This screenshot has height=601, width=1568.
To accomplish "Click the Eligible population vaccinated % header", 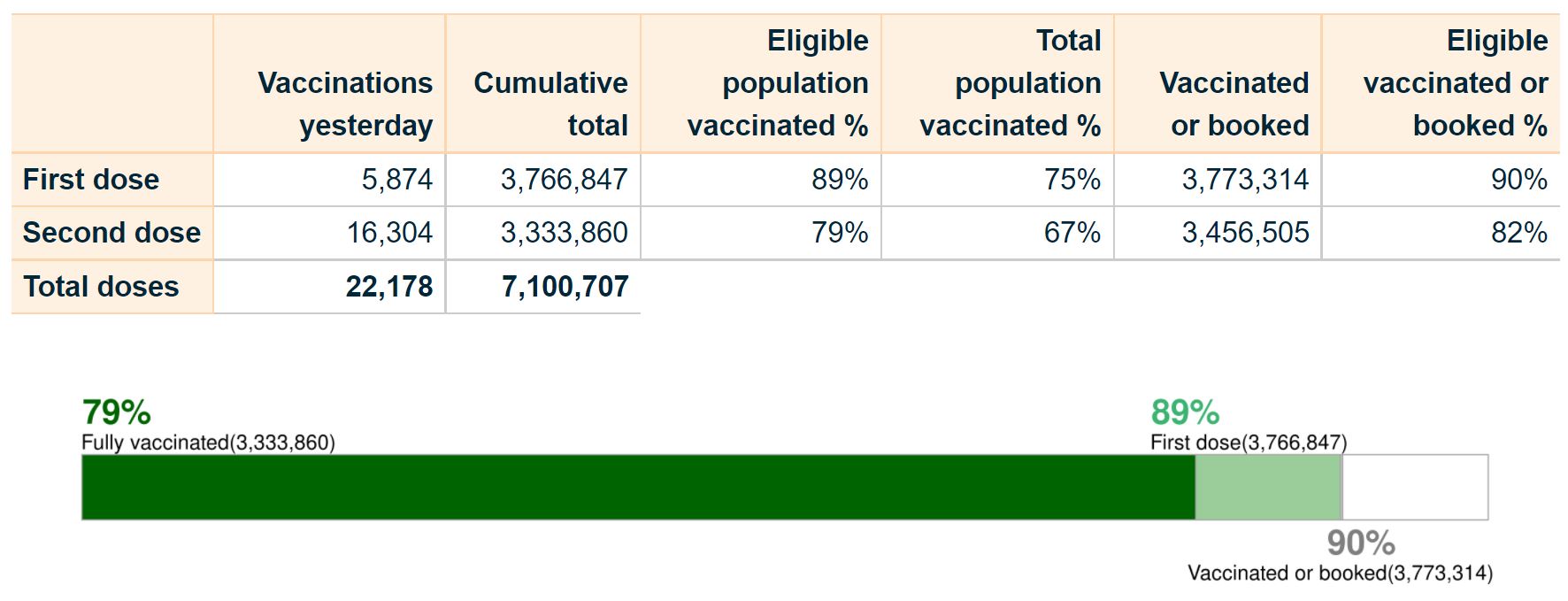I will point(778,83).
